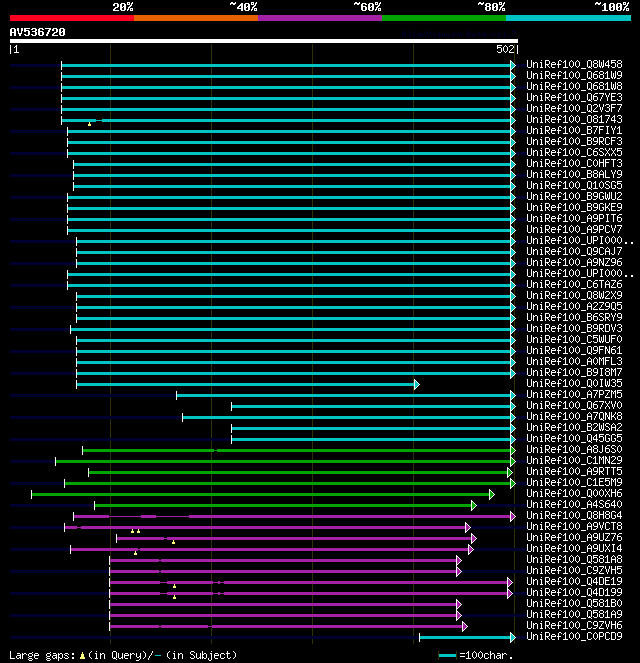The height and width of the screenshot is (663, 640).
Task: Click the UniRef100_C0PCD9 label
Action: tap(574, 636)
